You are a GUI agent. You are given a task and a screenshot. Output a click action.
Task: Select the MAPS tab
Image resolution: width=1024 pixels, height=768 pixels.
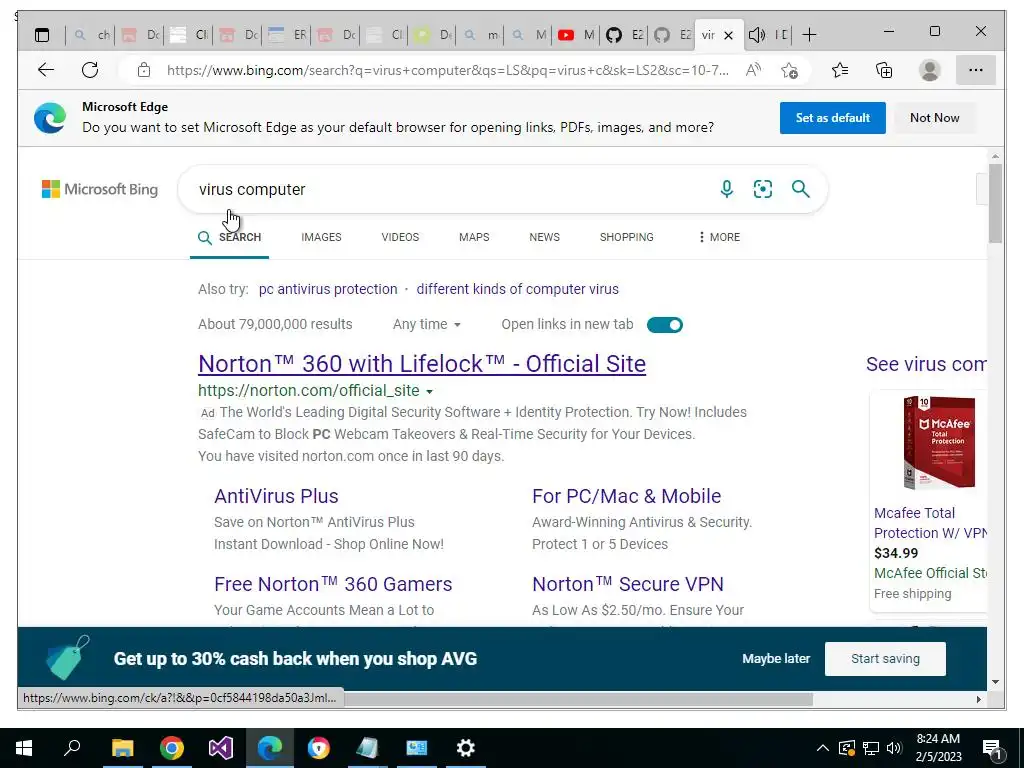coord(474,237)
